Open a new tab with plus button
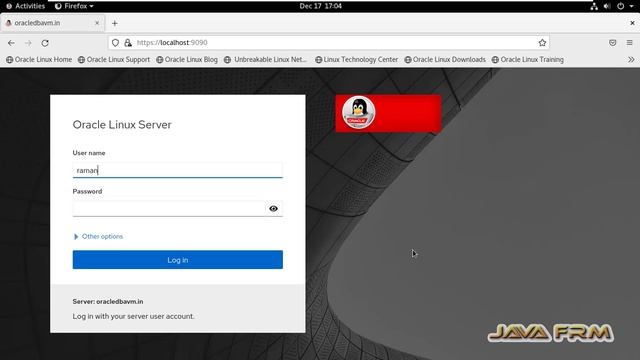This screenshot has height=360, width=640. point(115,23)
